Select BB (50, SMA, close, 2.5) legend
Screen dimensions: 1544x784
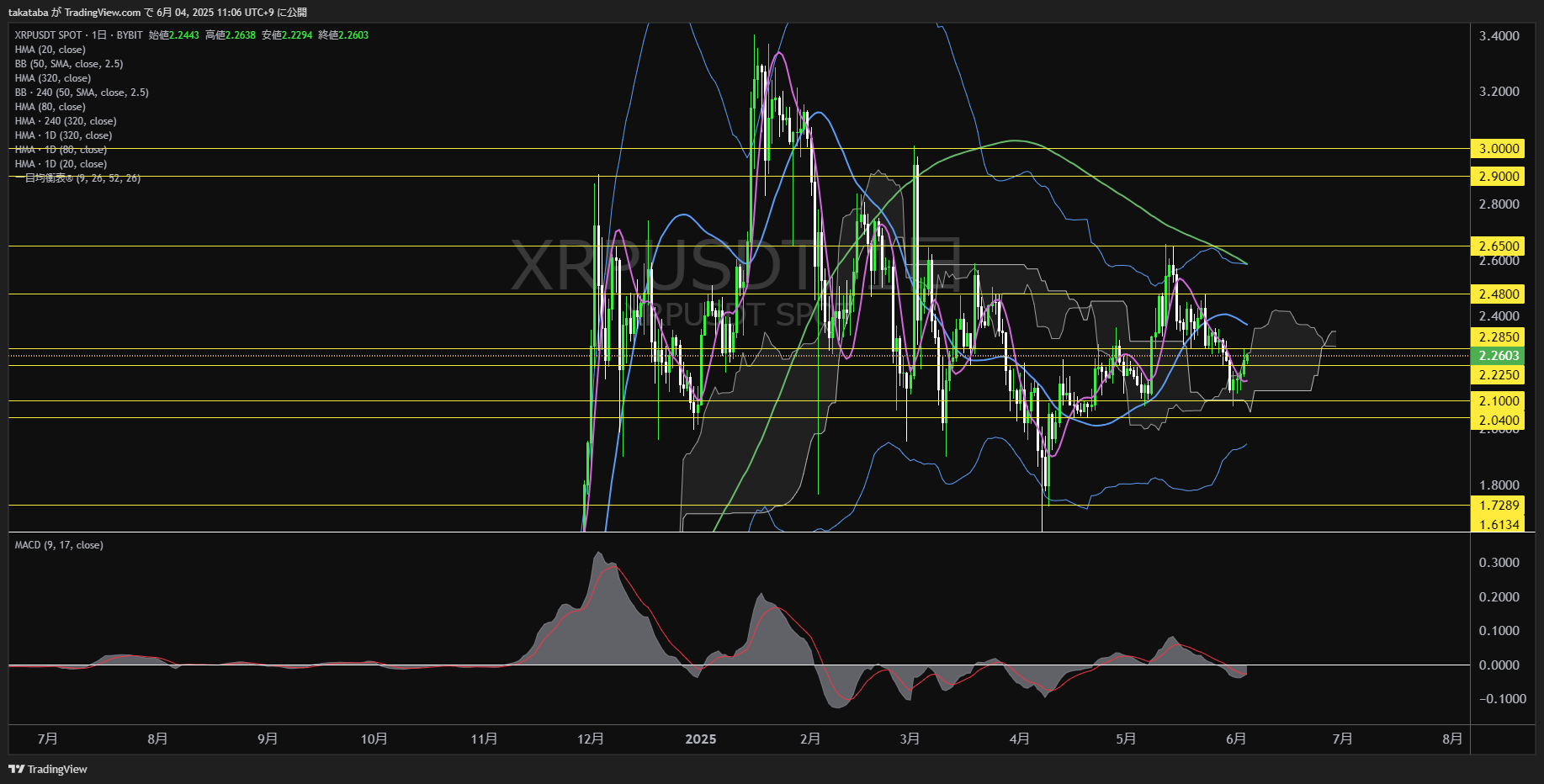pyautogui.click(x=69, y=64)
